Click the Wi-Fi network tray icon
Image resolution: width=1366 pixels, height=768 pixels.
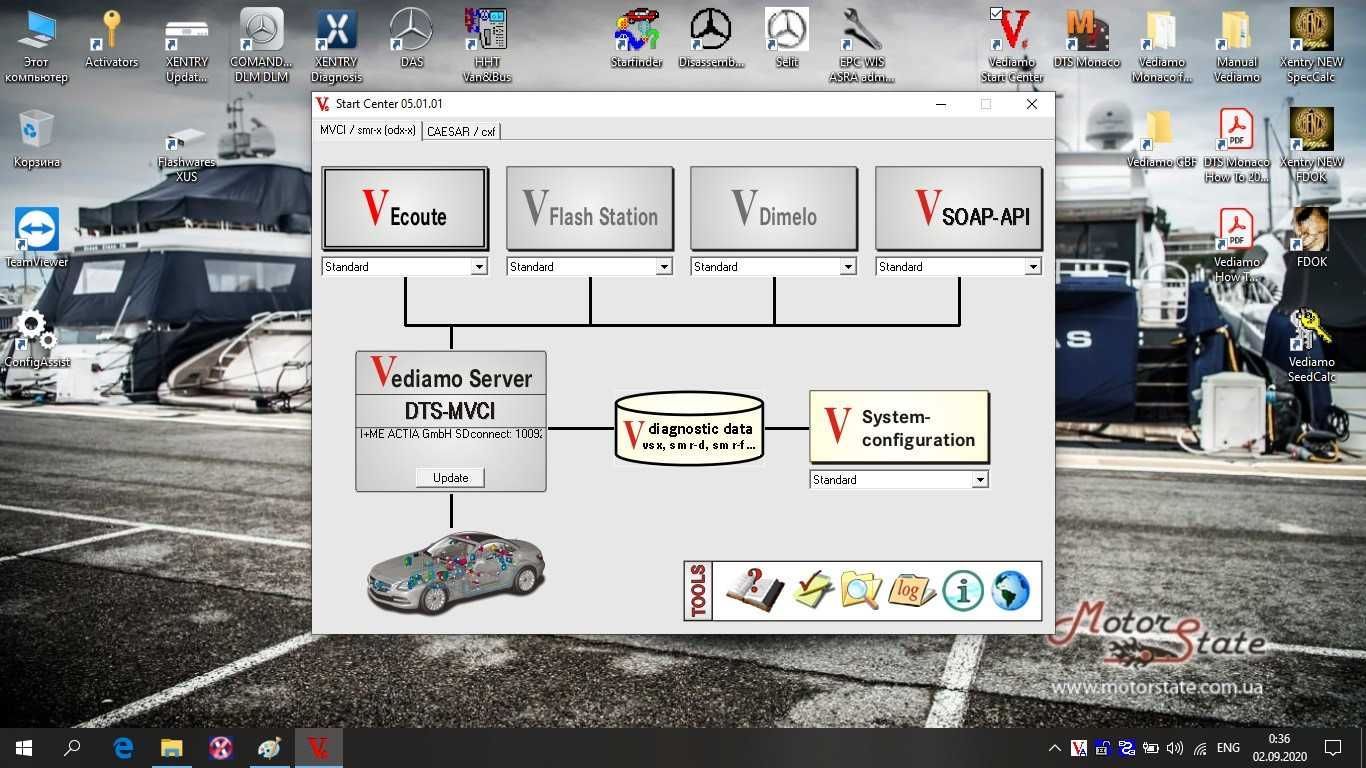click(1200, 748)
